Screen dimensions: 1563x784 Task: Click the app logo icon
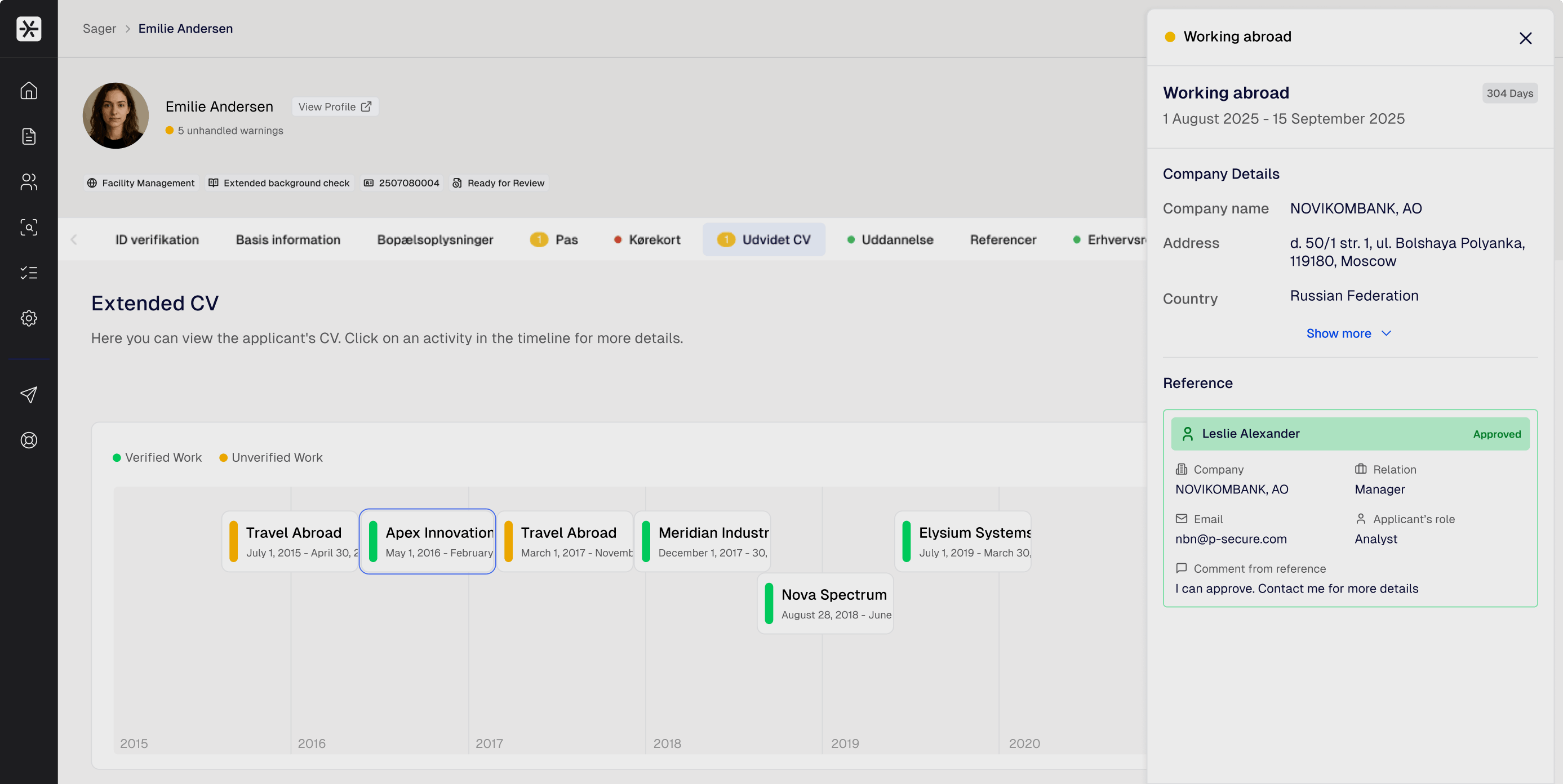pos(29,29)
